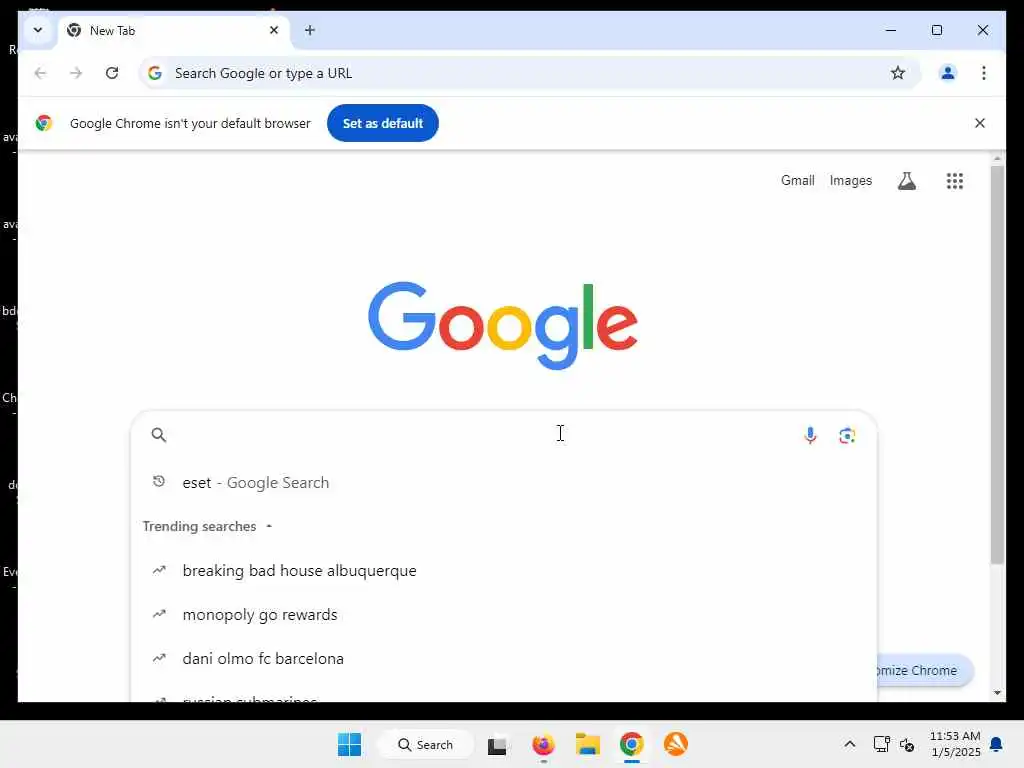
Task: Show hidden system tray icons
Action: point(850,744)
